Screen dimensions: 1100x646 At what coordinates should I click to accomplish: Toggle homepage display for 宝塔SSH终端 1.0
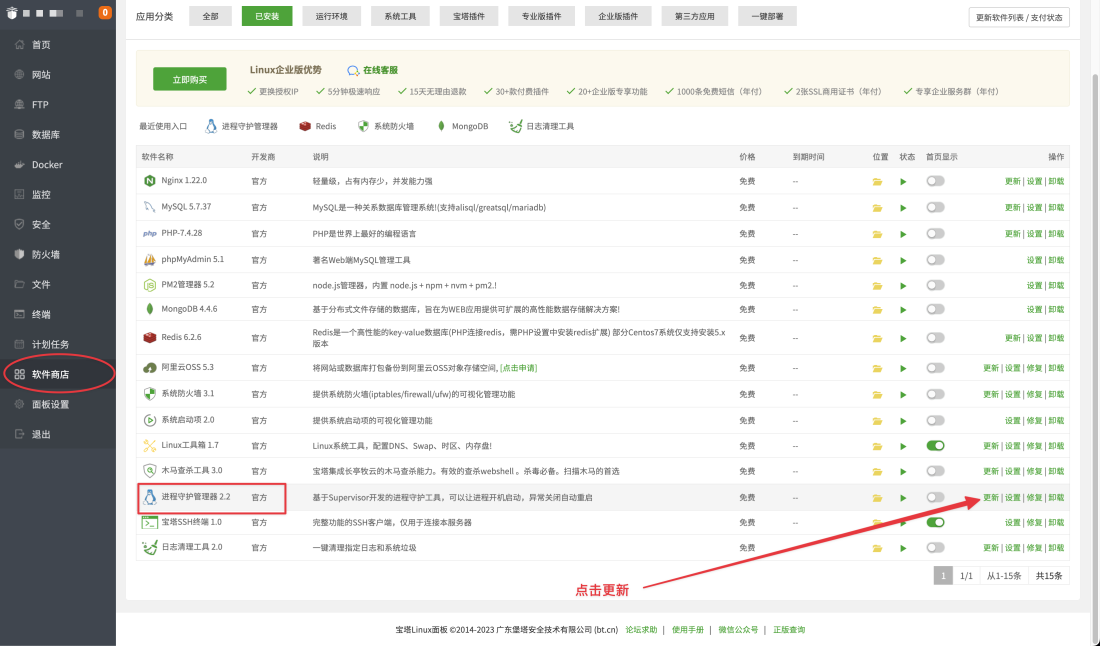tap(935, 522)
